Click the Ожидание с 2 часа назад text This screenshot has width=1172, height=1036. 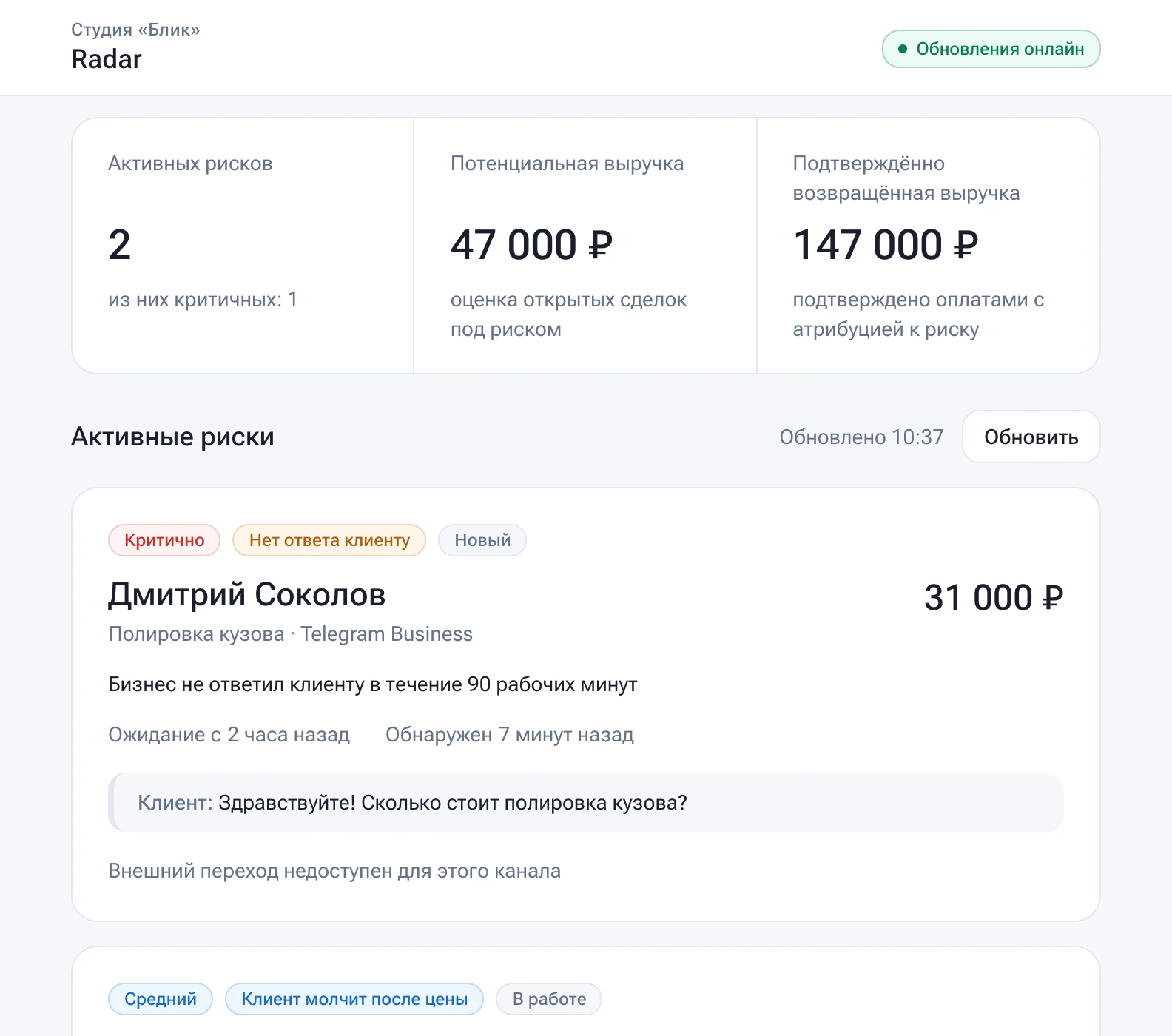click(229, 735)
